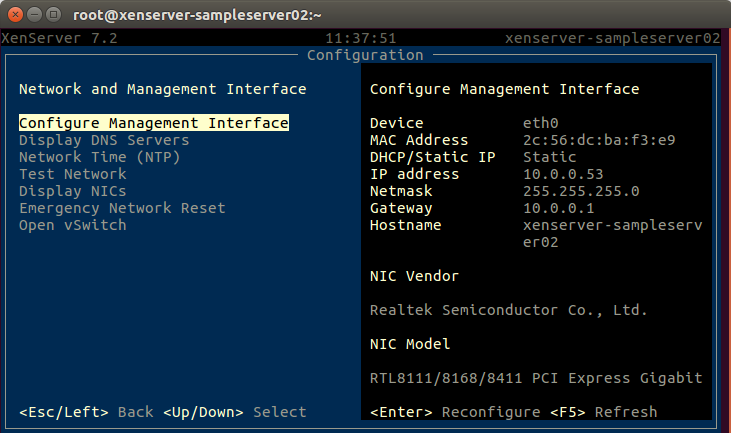Open the Open vSwitch menu item
Image resolution: width=731 pixels, height=433 pixels.
coord(72,225)
